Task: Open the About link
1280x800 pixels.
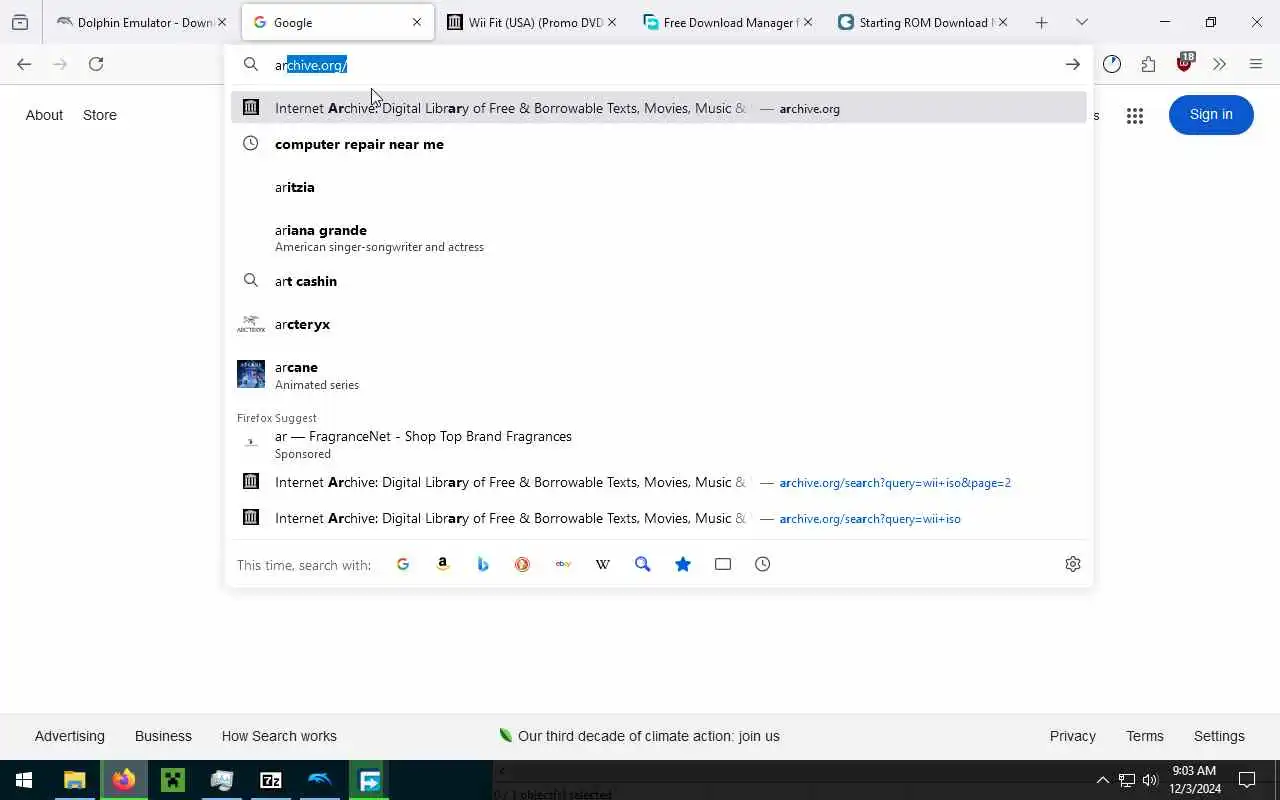Action: point(44,115)
